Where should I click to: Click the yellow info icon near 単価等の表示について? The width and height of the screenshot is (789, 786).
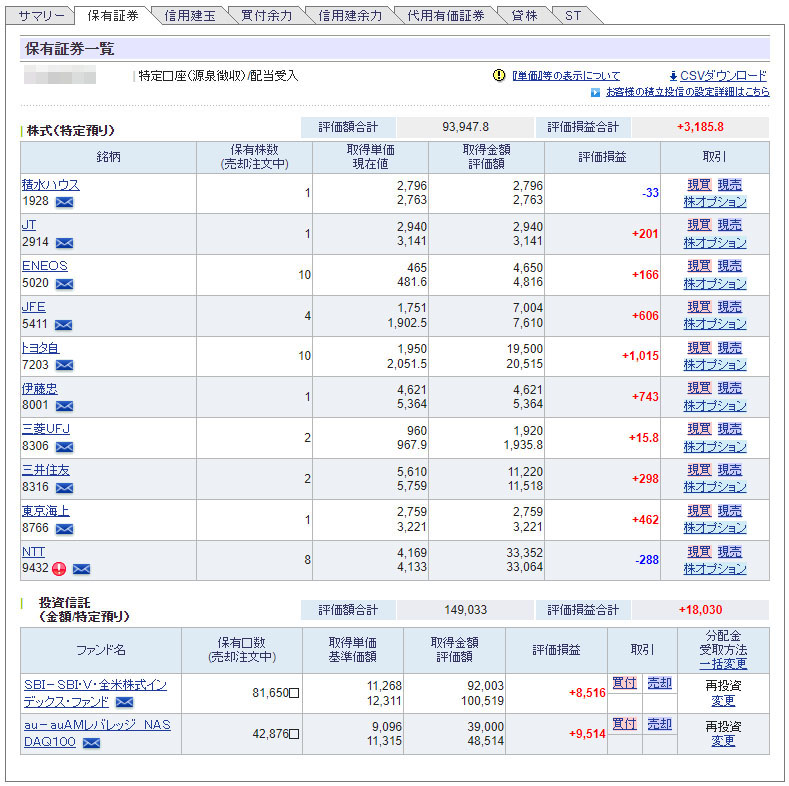[499, 76]
